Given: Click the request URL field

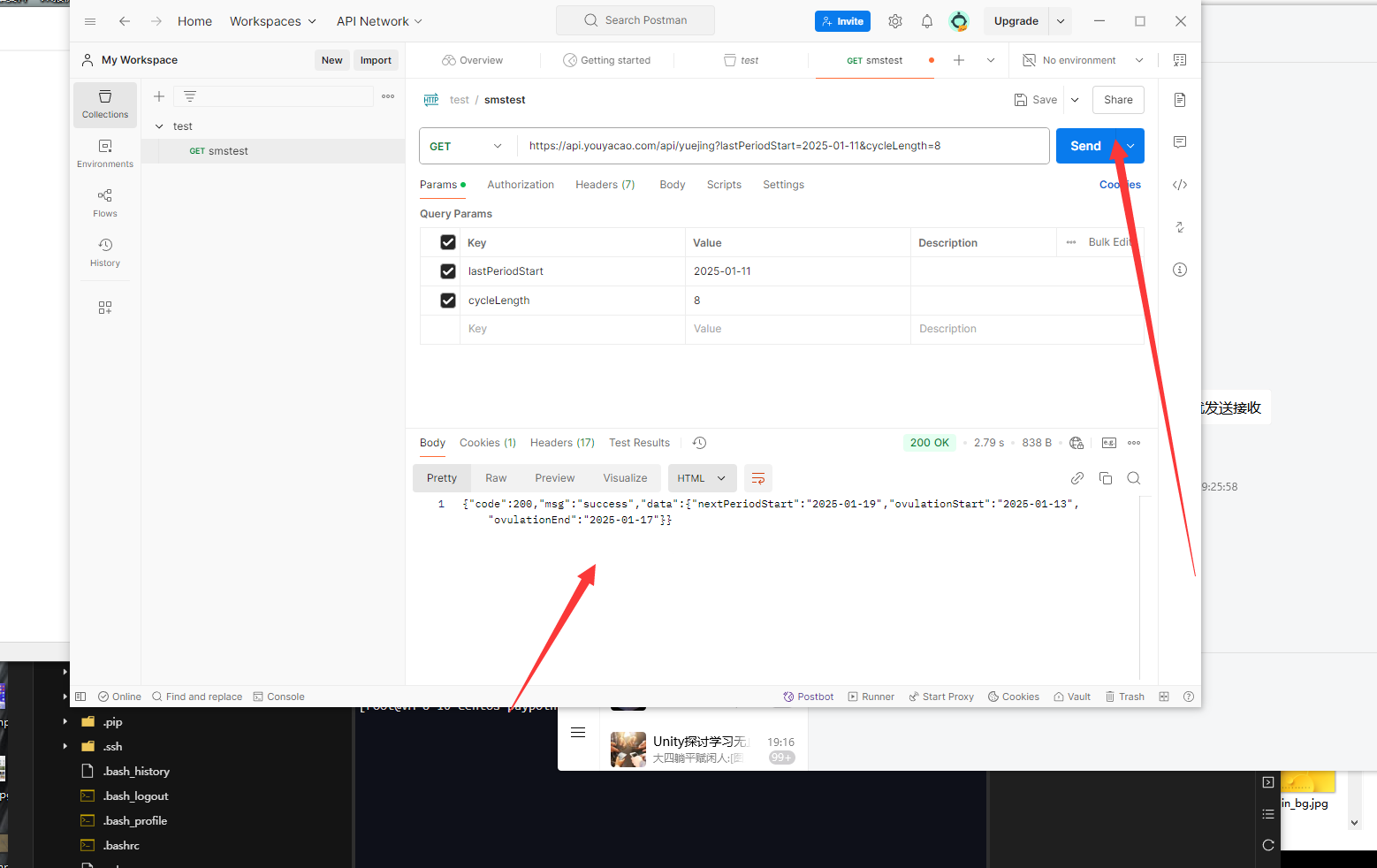Looking at the screenshot, I should (x=783, y=146).
